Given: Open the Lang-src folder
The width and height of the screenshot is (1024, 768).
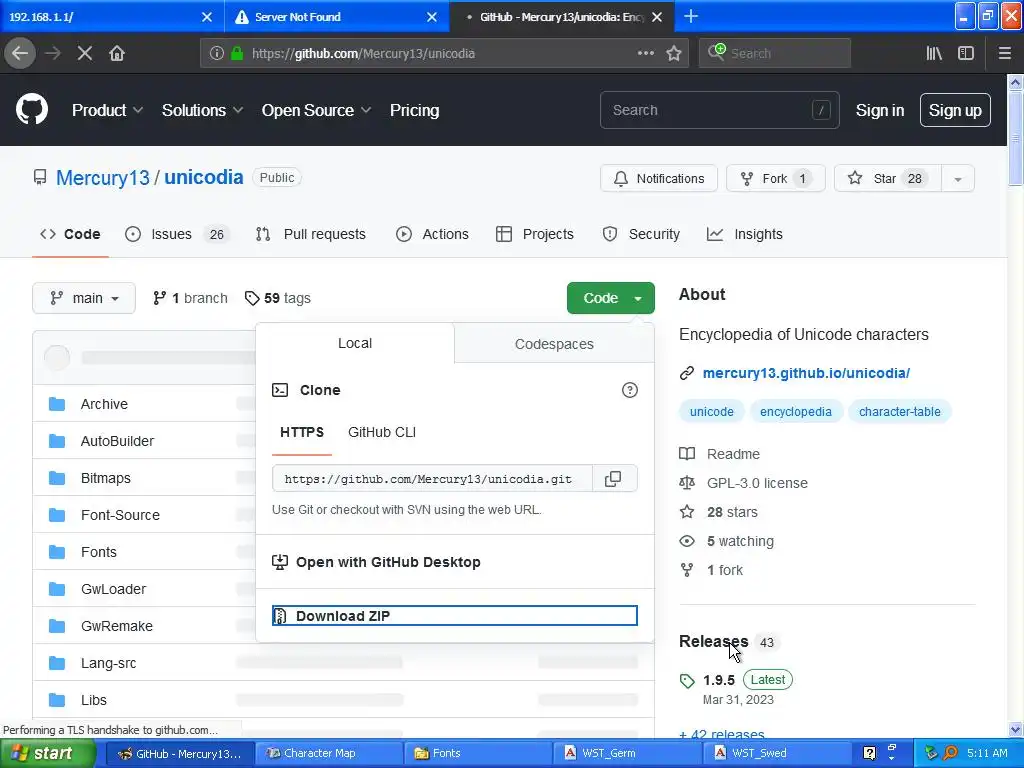Looking at the screenshot, I should [x=108, y=664].
